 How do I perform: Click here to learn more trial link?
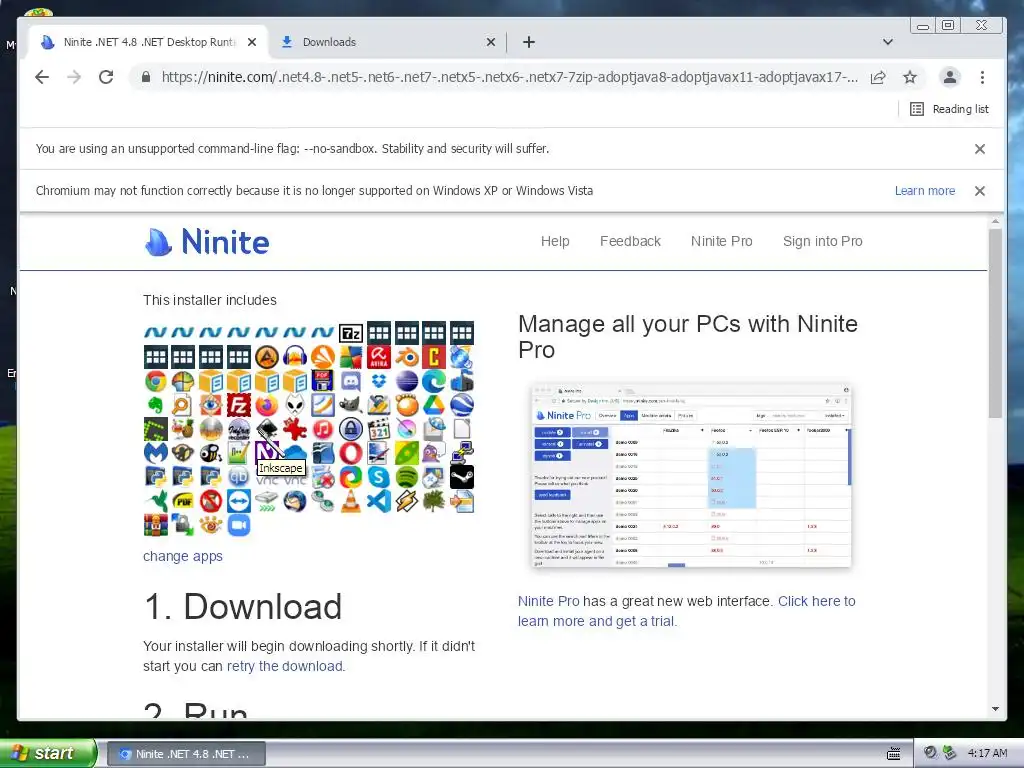coord(686,611)
